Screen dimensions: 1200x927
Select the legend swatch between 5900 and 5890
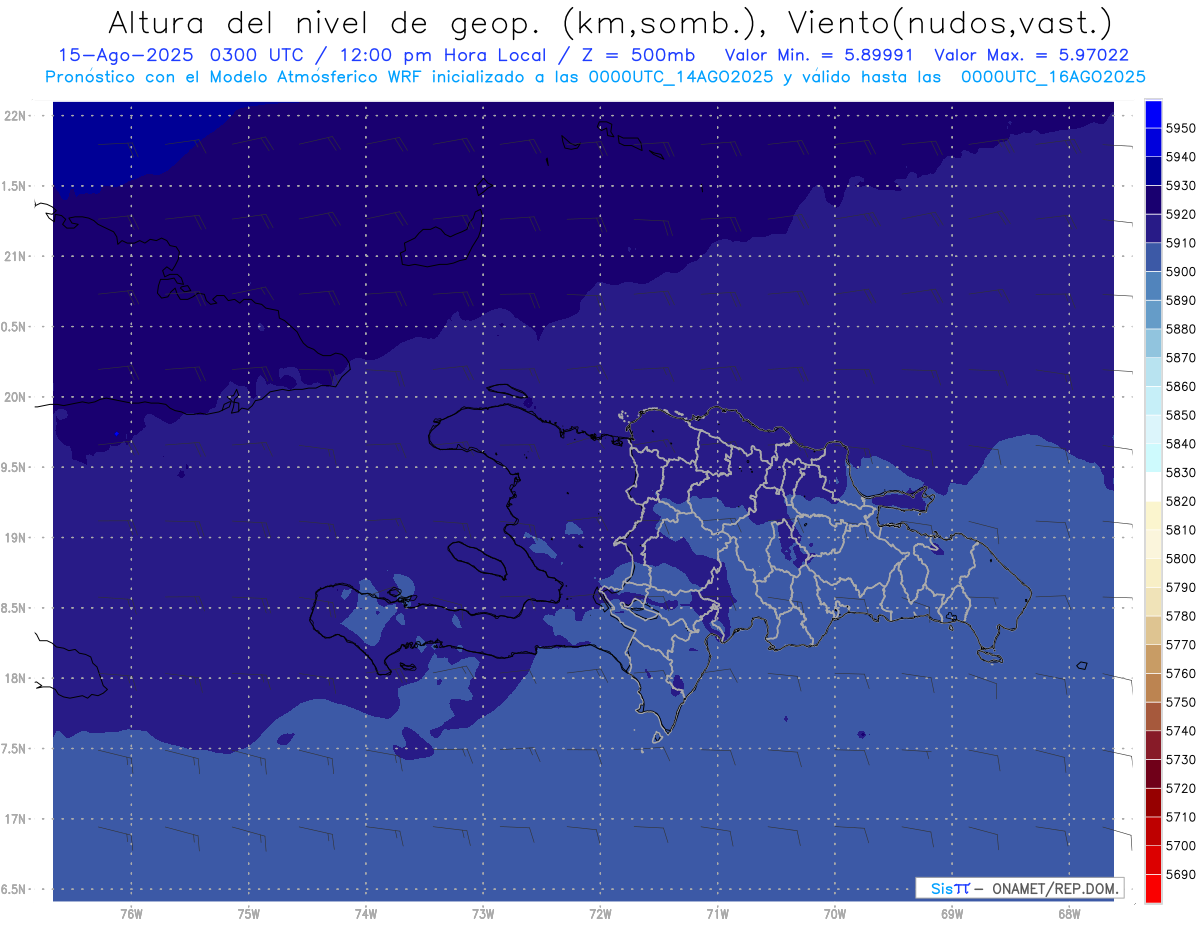tap(1153, 286)
